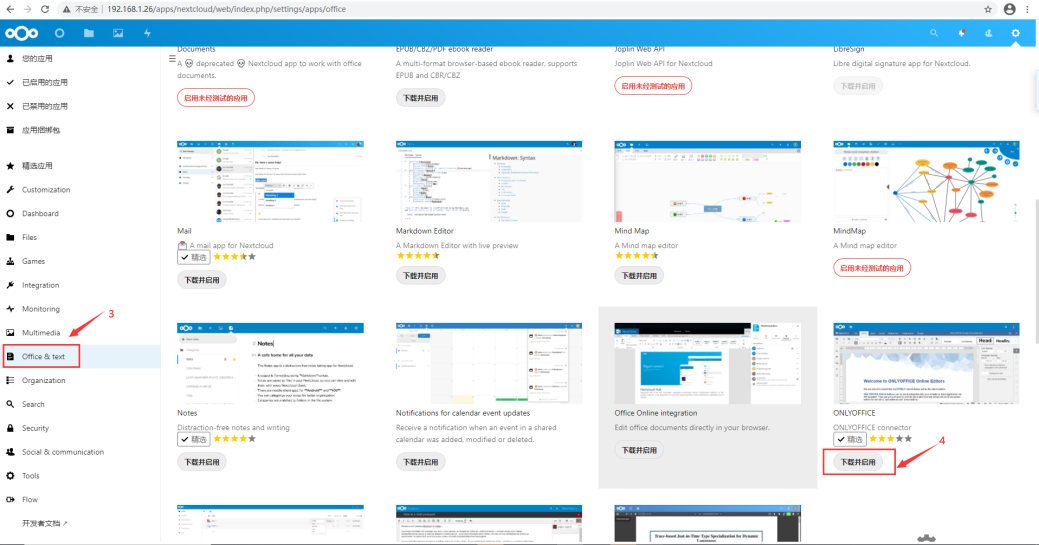Open the Files app in top bar
This screenshot has height=545, width=1039.
[89, 33]
